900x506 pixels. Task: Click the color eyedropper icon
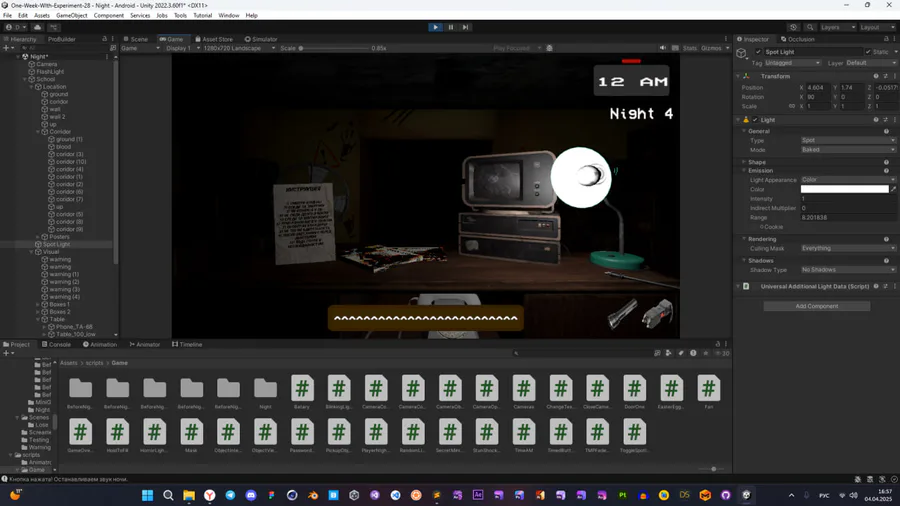pyautogui.click(x=894, y=189)
